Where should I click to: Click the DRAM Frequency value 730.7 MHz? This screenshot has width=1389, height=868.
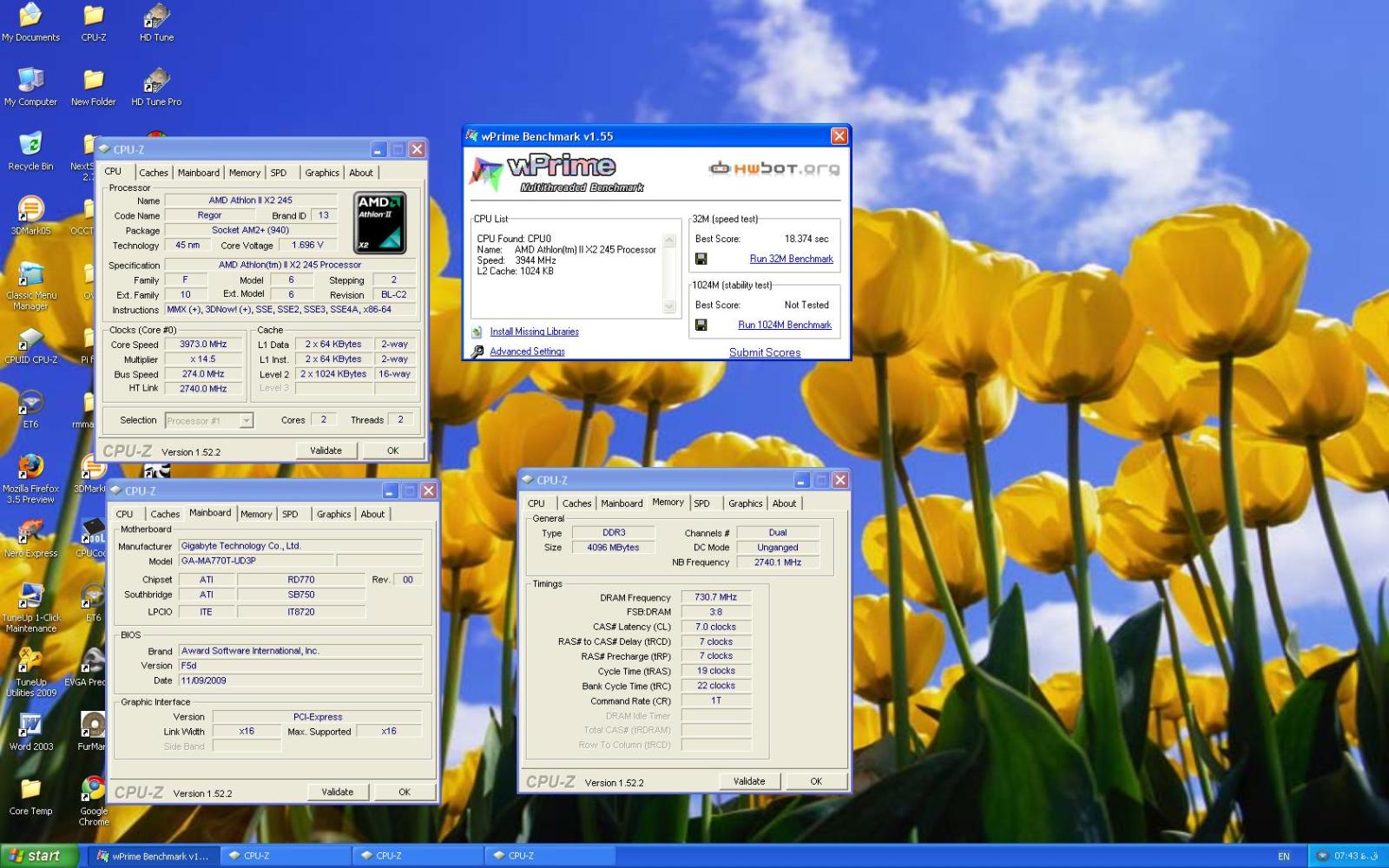coord(716,597)
